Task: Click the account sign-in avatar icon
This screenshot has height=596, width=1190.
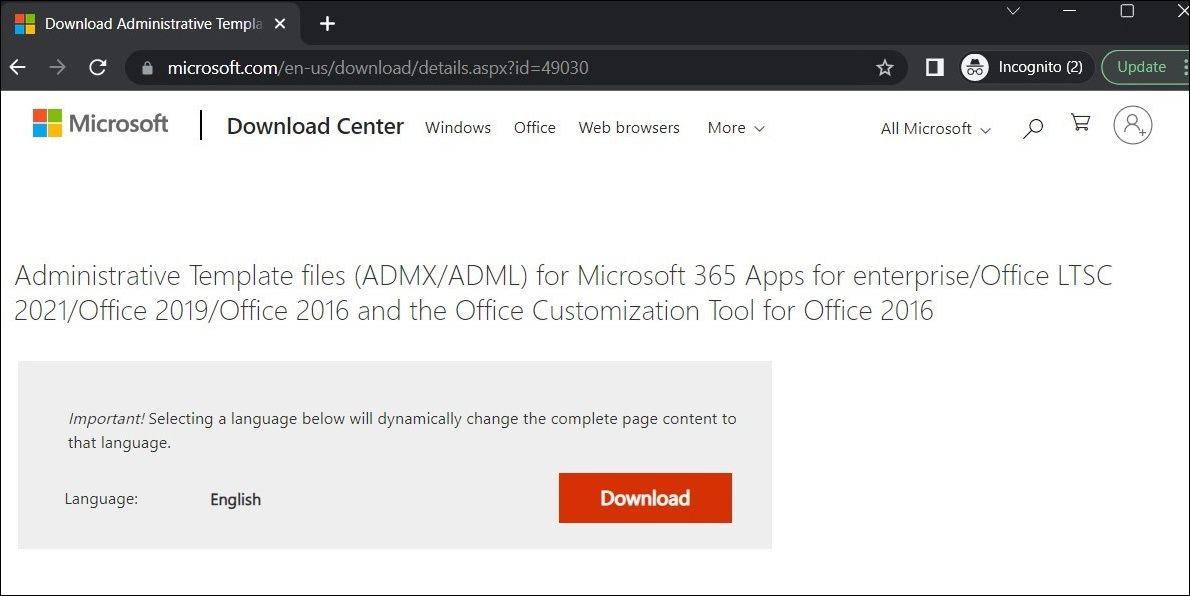Action: [1132, 125]
